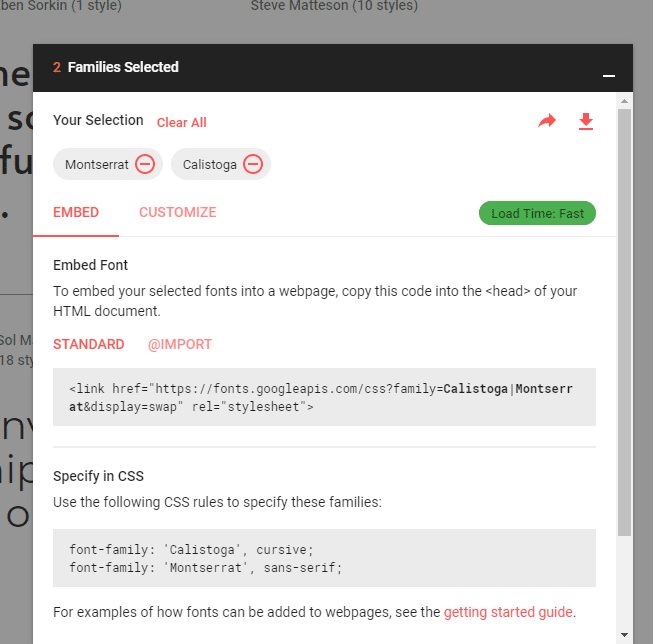
Task: Click the Families Selected header title
Action: click(123, 67)
